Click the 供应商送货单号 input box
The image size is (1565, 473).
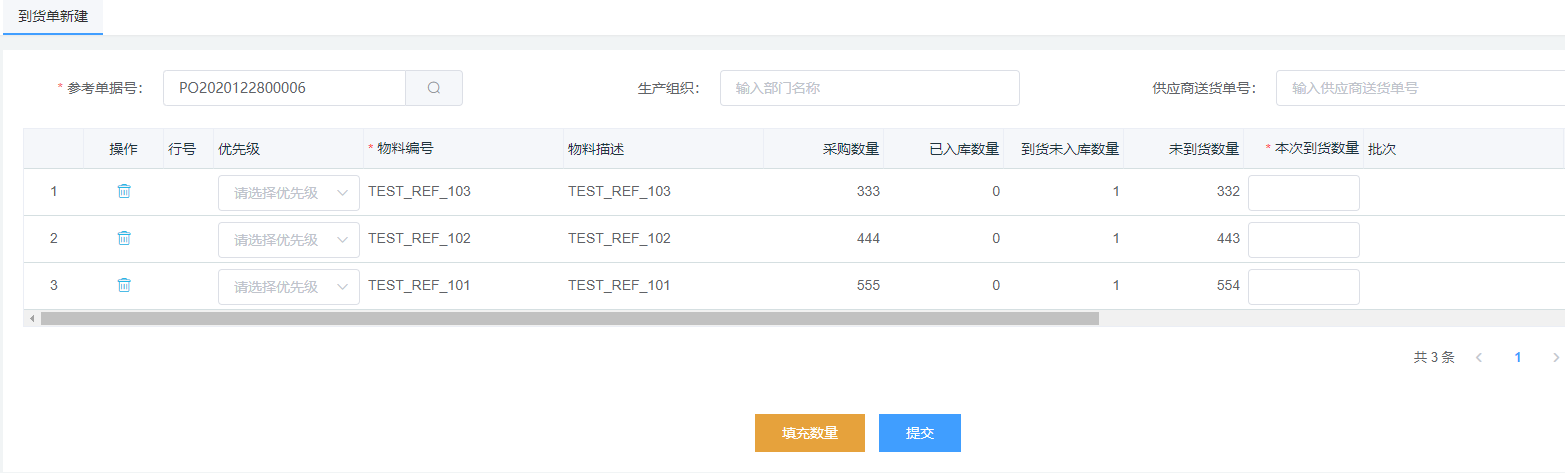[1420, 88]
